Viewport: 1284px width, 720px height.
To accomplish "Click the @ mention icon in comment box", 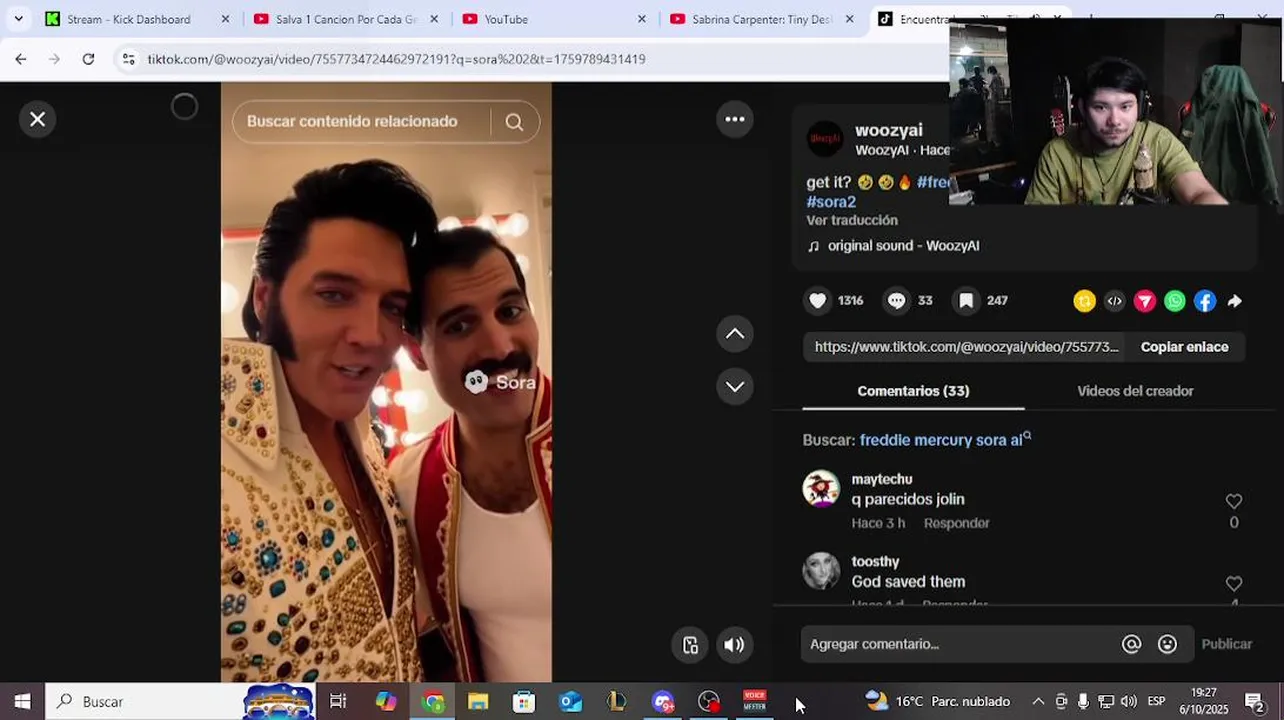I will point(1131,644).
